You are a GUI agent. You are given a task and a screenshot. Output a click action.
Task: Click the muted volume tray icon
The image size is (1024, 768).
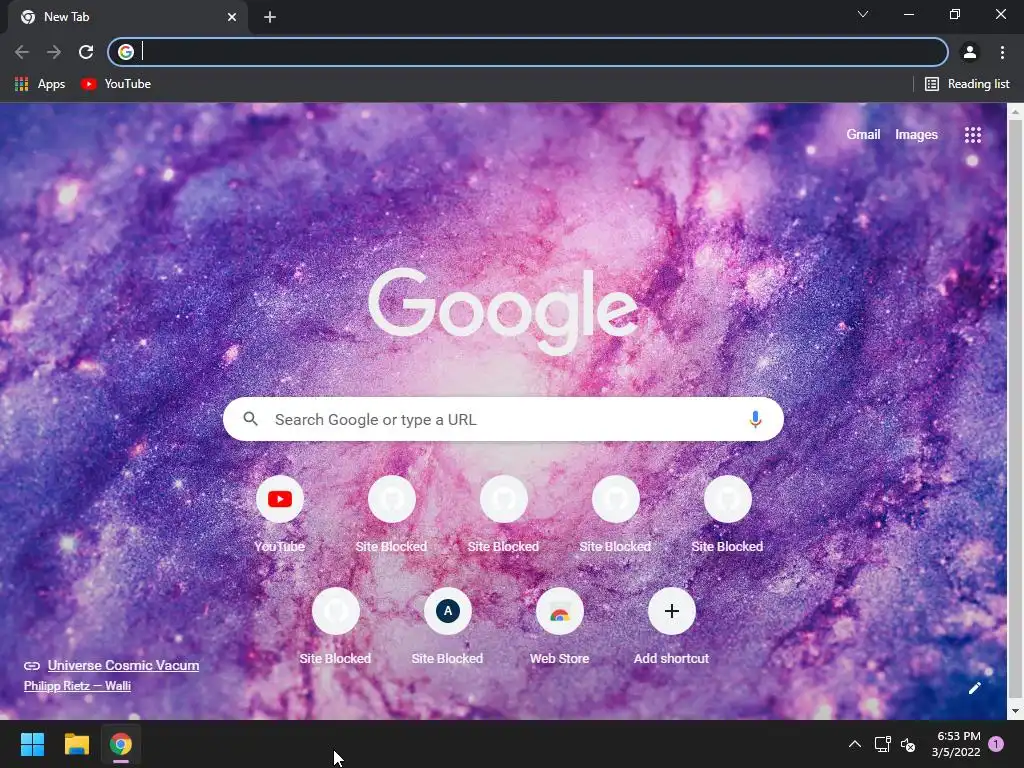pyautogui.click(x=908, y=744)
